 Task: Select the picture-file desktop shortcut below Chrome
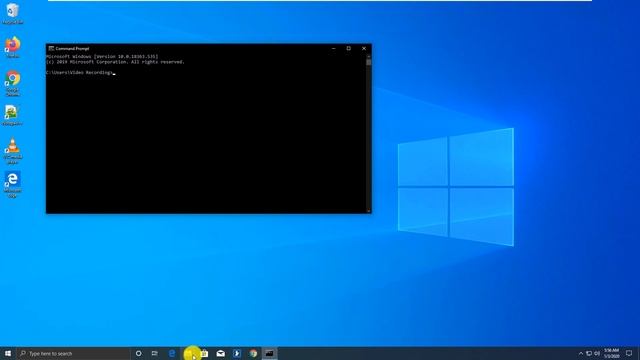pos(12,116)
